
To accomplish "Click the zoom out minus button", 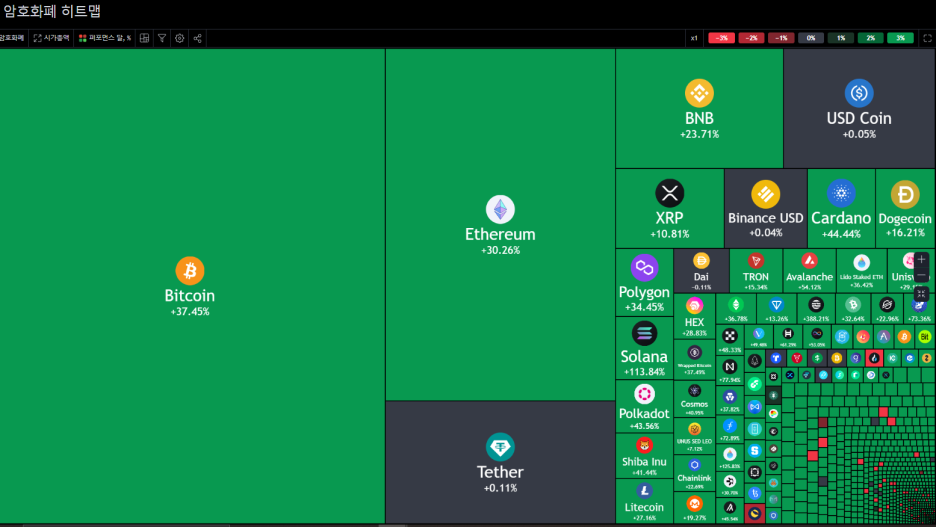I will coord(921,275).
